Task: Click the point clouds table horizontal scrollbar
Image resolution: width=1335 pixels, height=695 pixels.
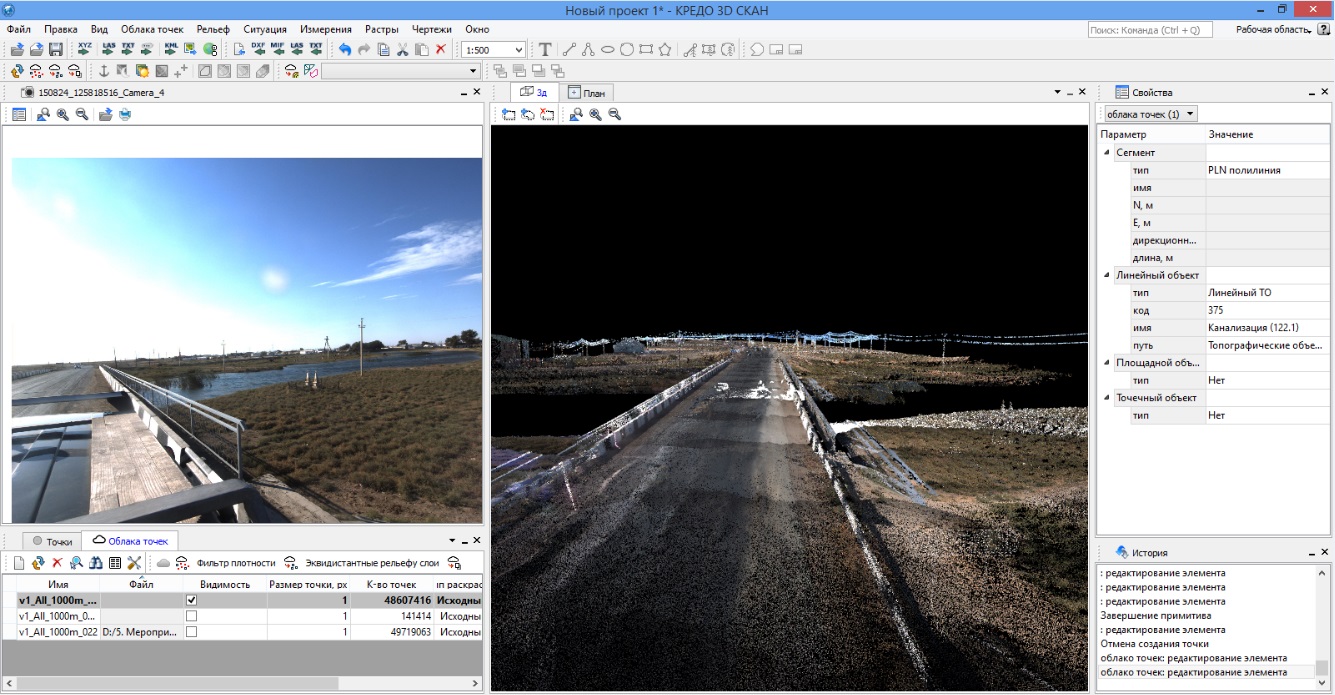Action: [241, 683]
